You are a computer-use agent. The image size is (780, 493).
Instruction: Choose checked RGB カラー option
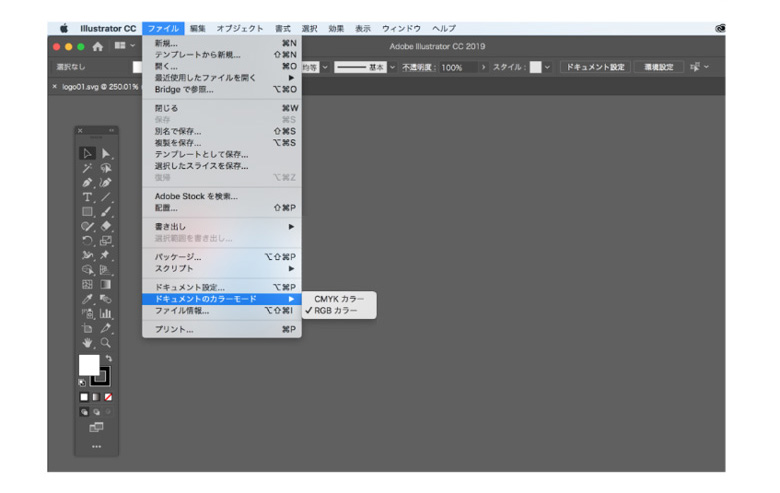click(x=339, y=310)
